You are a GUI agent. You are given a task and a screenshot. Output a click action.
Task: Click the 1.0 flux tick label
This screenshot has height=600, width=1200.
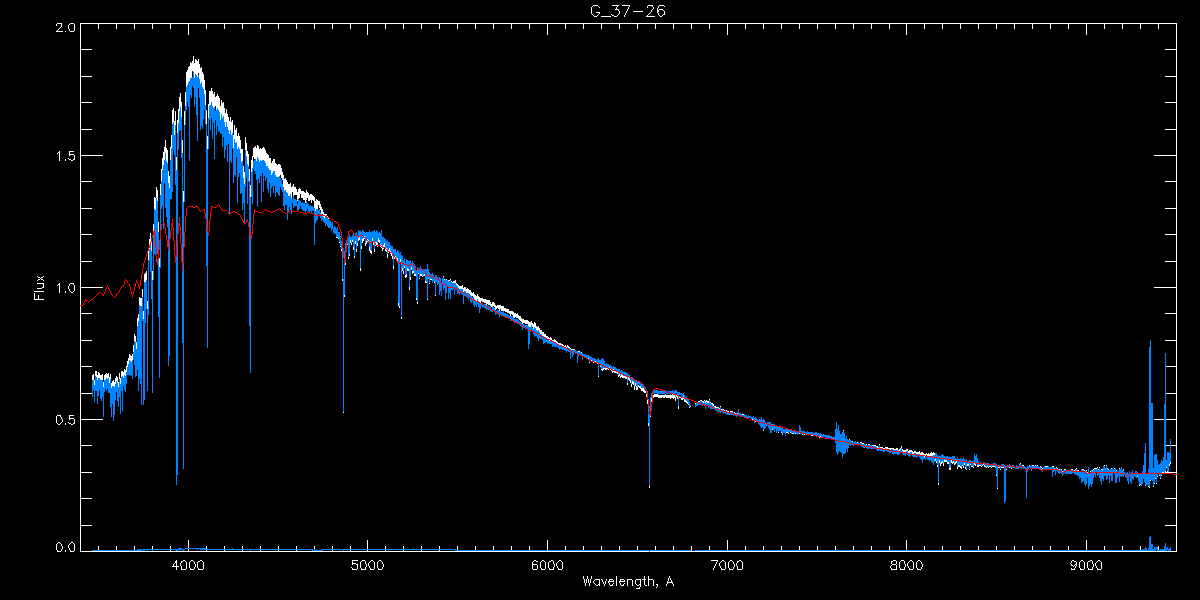65,288
